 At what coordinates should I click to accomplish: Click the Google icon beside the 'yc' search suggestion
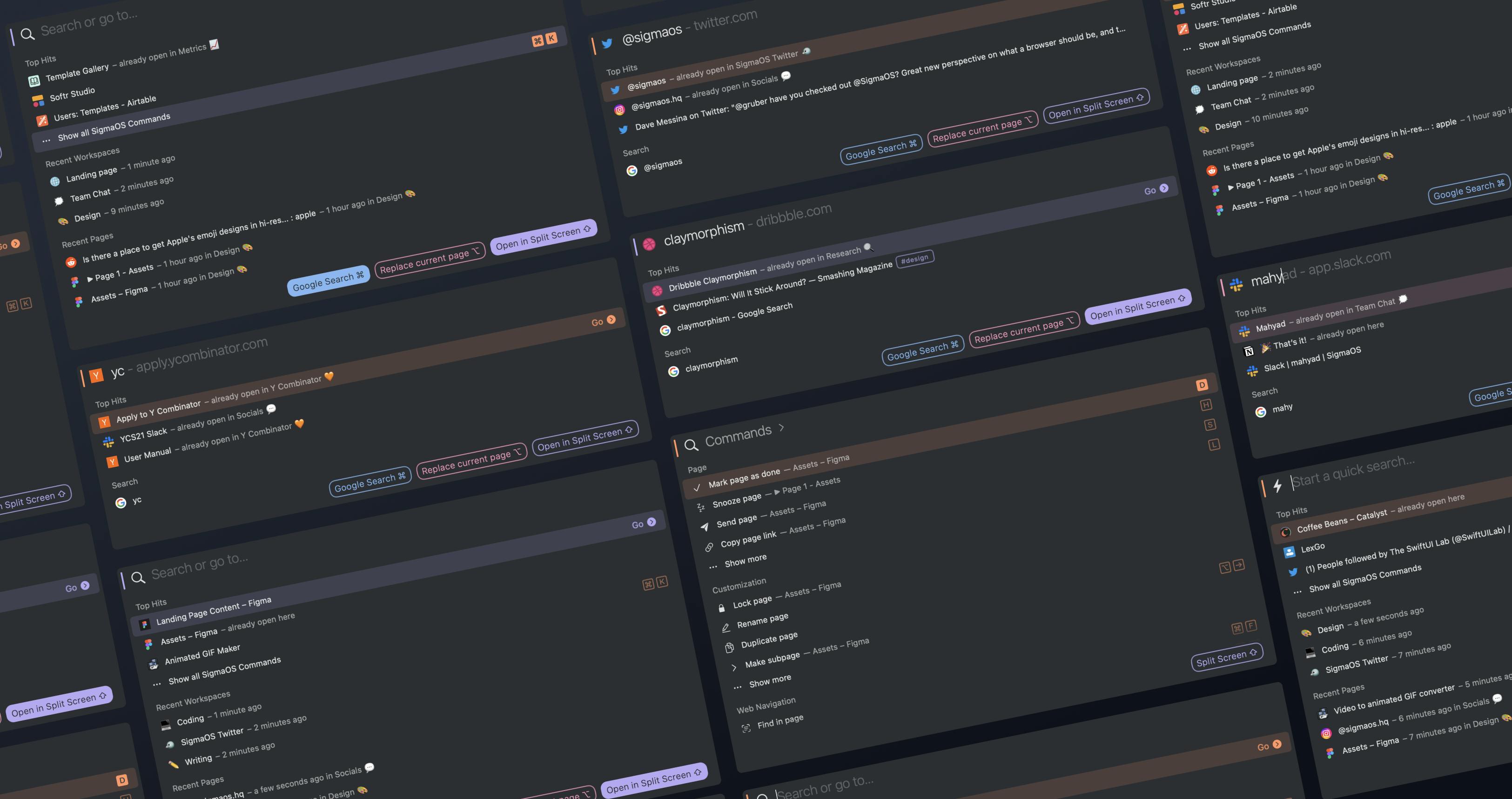[x=121, y=503]
